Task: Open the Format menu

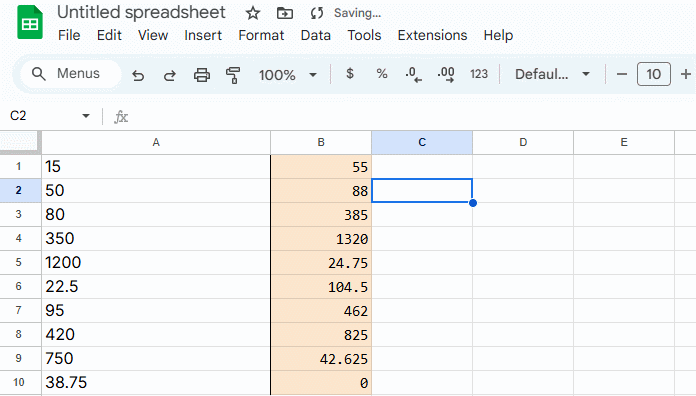Action: pos(261,35)
